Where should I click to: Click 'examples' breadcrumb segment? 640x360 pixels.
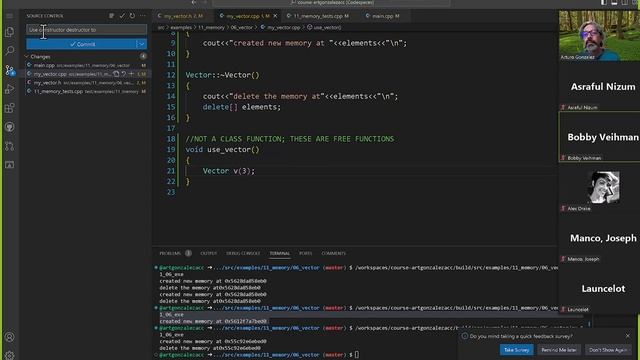[181, 27]
